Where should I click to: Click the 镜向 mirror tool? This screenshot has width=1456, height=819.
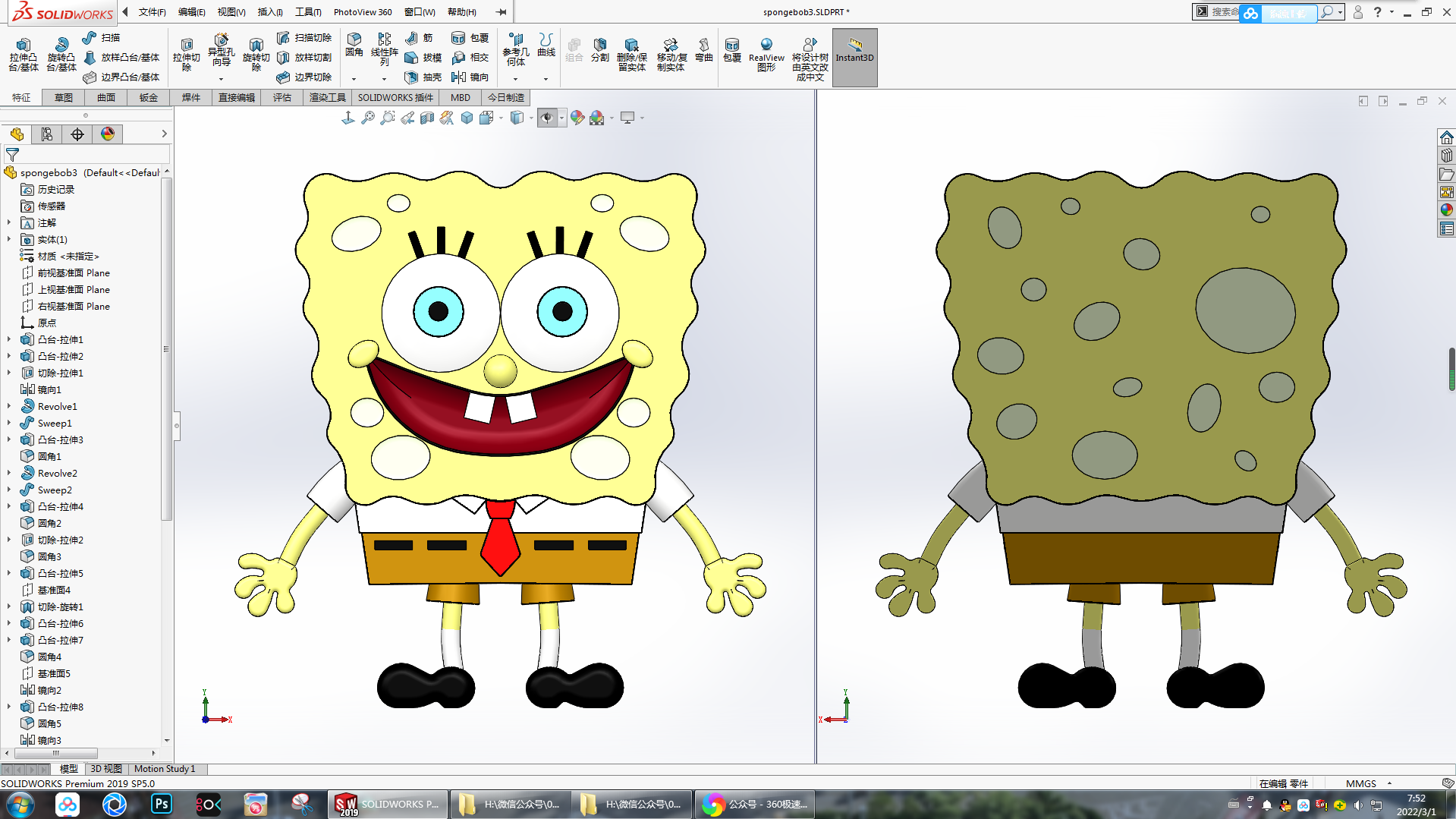[x=470, y=77]
